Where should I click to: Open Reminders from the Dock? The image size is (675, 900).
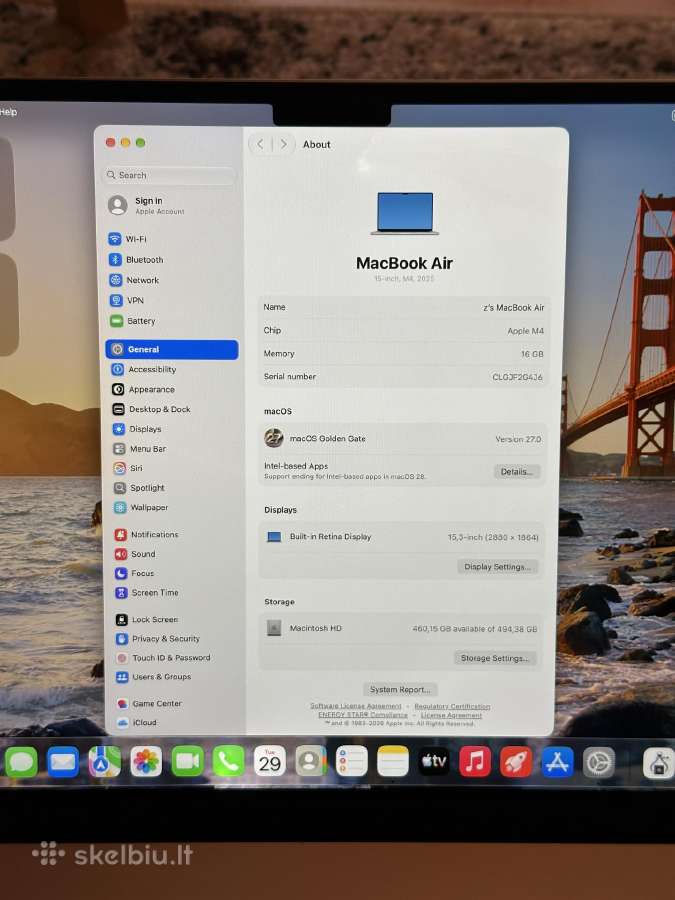[x=351, y=761]
